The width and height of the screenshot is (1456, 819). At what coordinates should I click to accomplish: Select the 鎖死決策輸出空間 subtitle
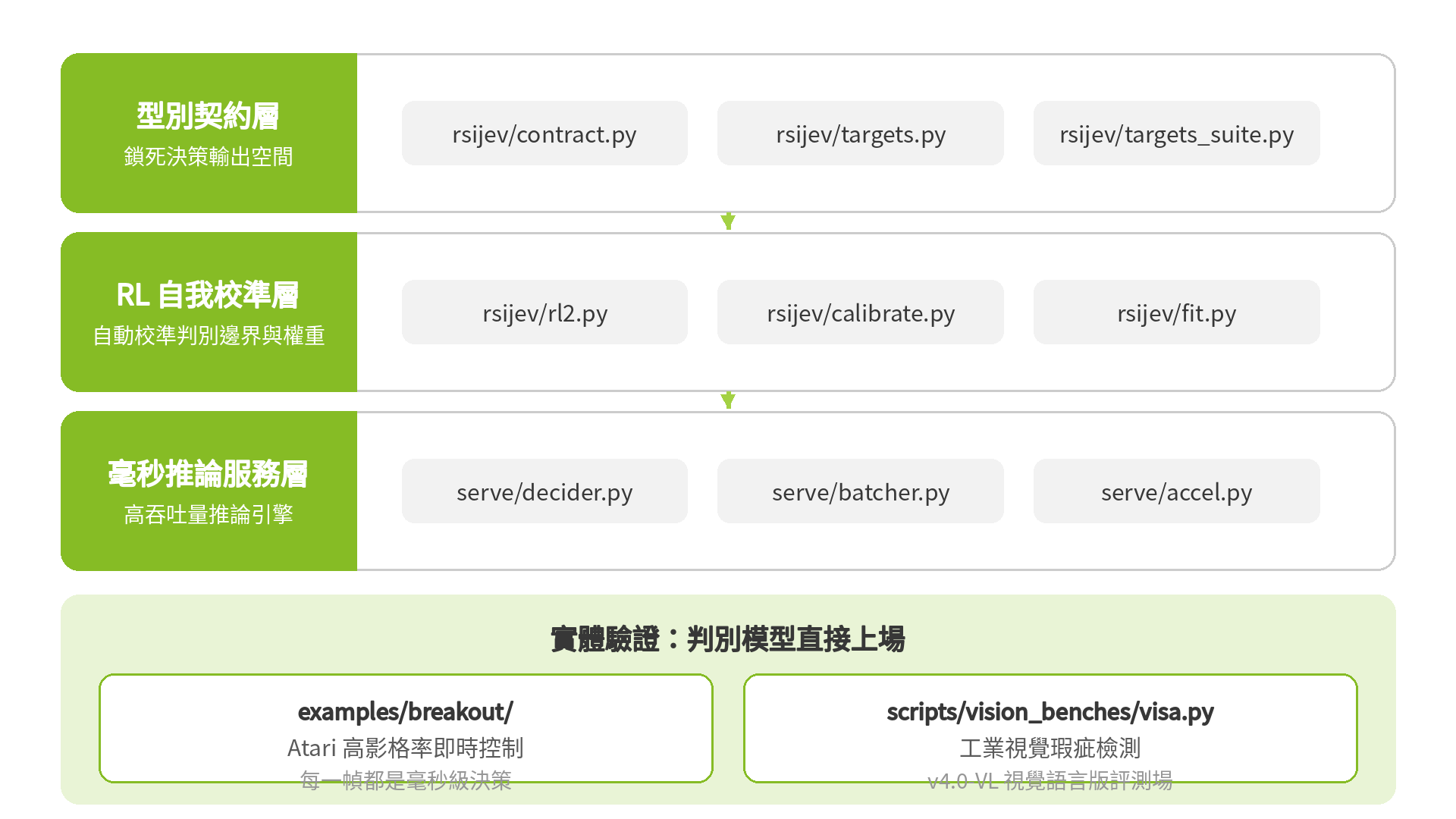coord(209,157)
